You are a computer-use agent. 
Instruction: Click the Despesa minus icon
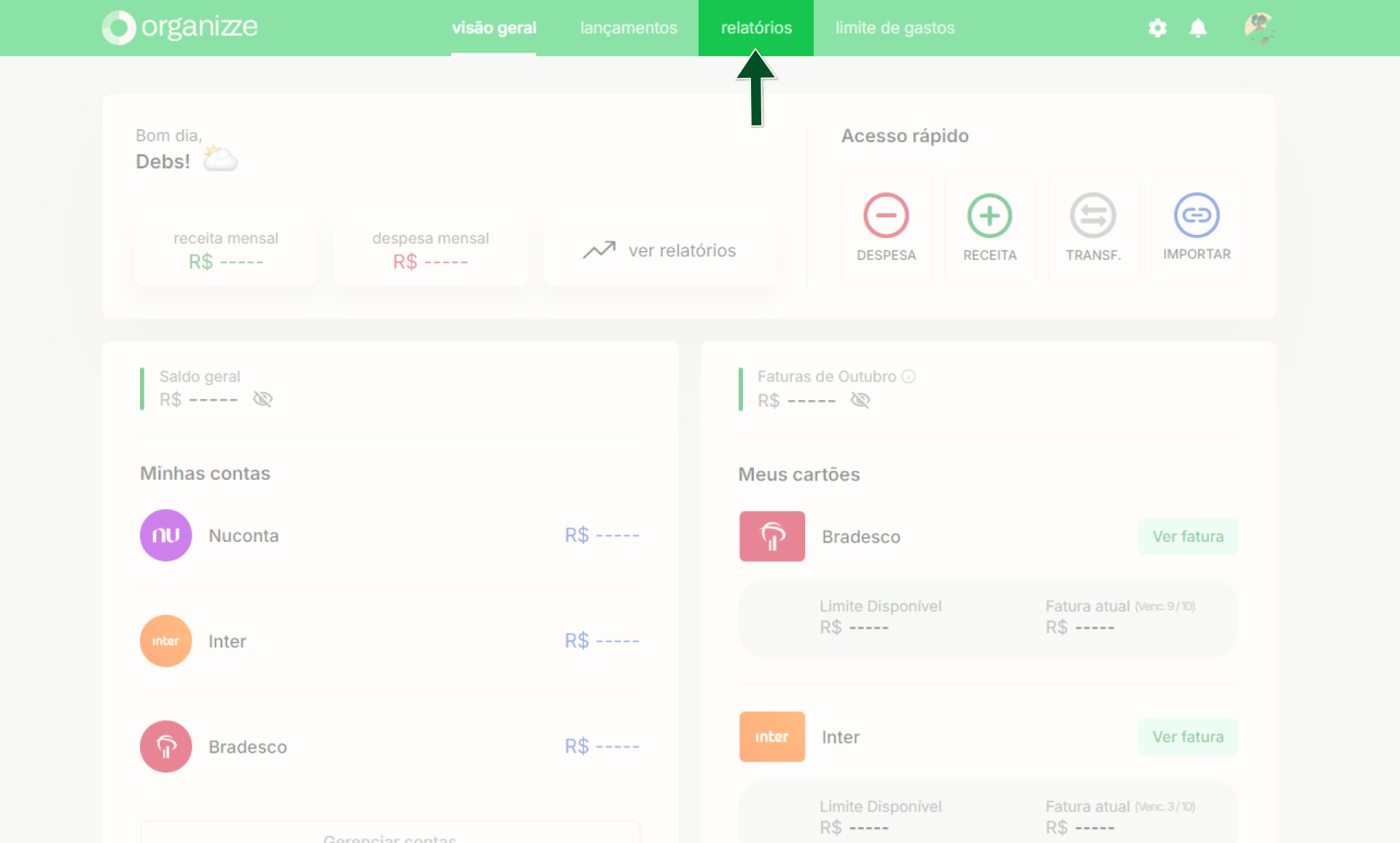[x=886, y=215]
